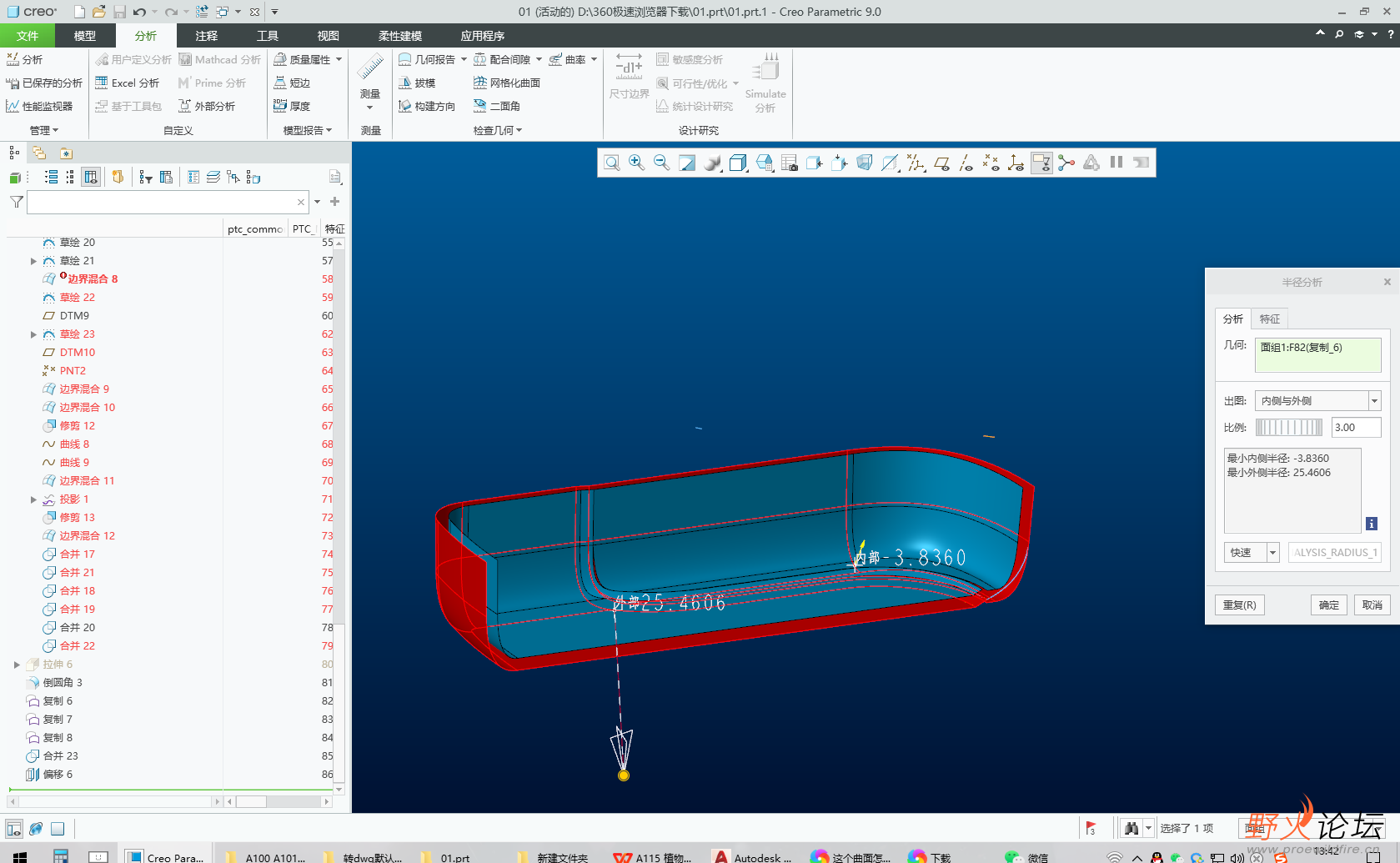Toggle point display visibility
1400x863 pixels.
[991, 163]
